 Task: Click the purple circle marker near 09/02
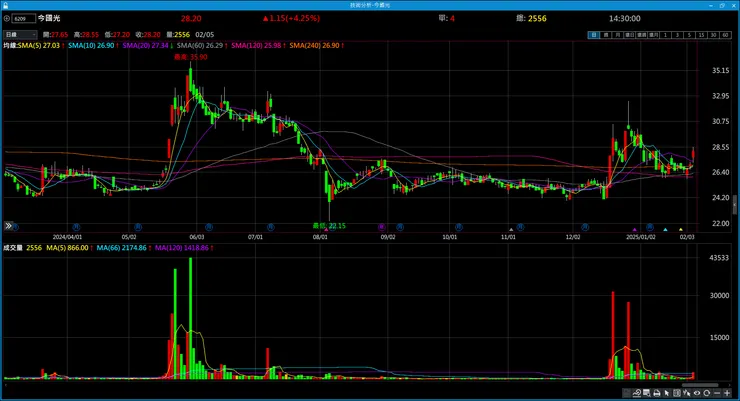point(382,227)
